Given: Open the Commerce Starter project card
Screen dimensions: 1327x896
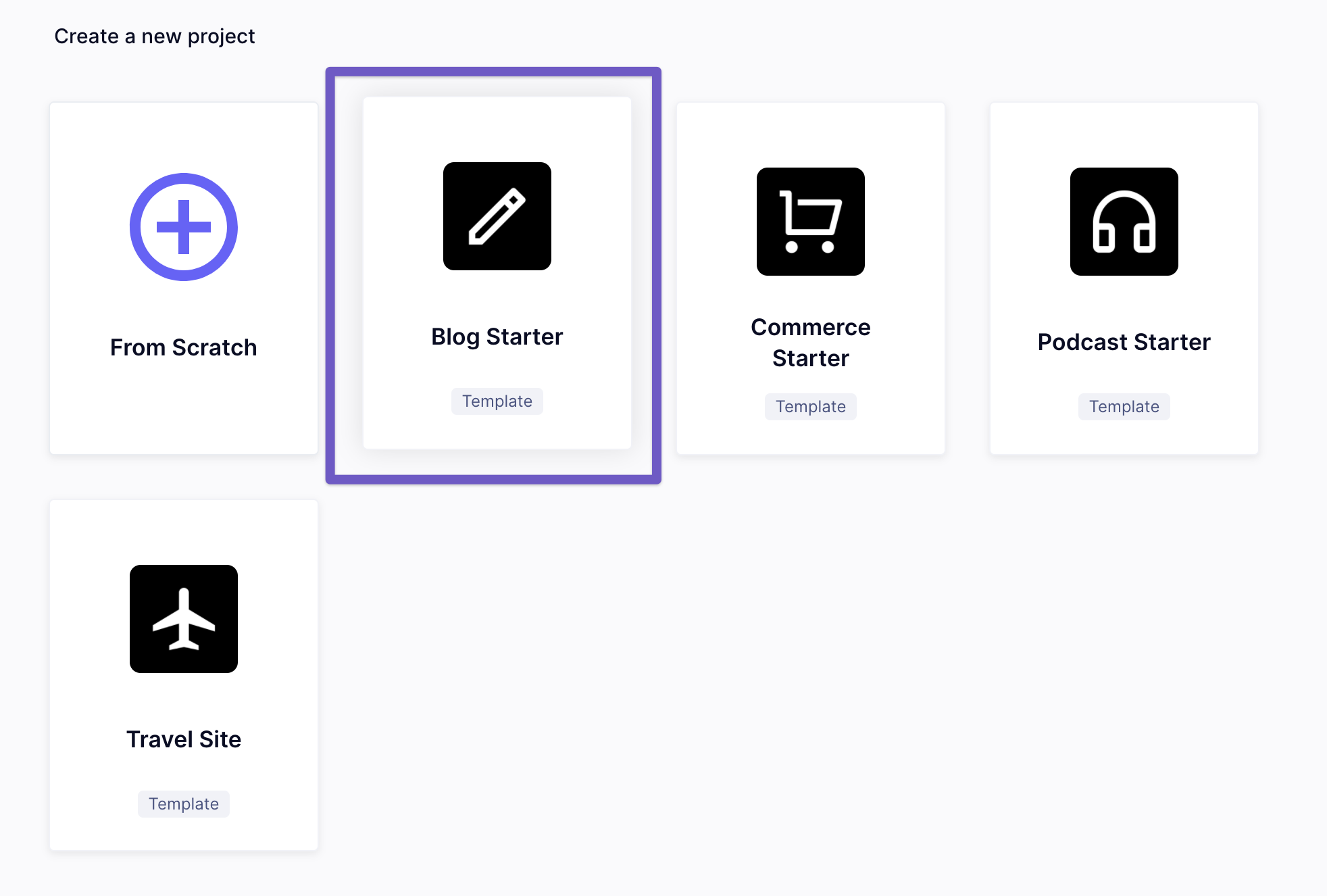Looking at the screenshot, I should 811,278.
